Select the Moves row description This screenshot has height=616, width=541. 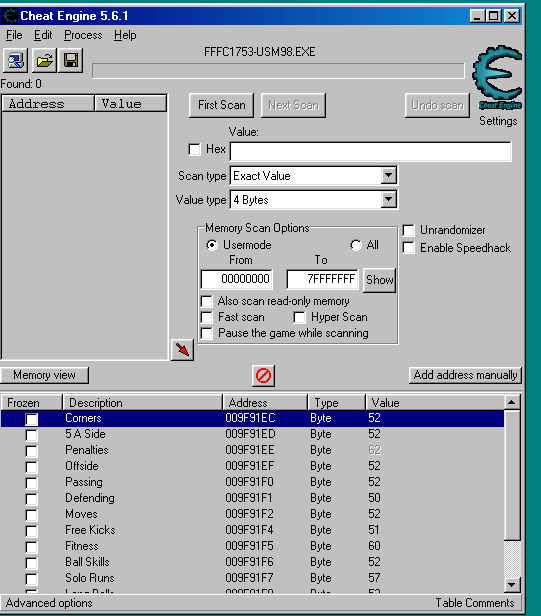coord(81,514)
